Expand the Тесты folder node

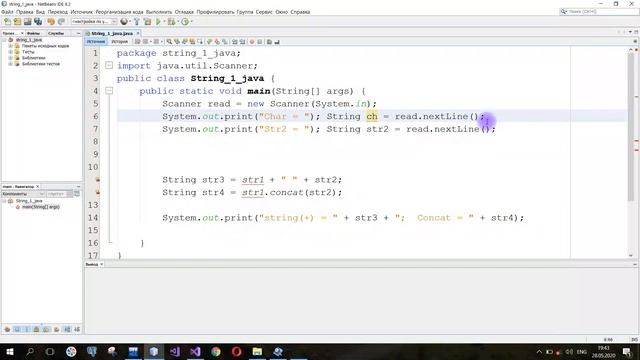click(11, 52)
